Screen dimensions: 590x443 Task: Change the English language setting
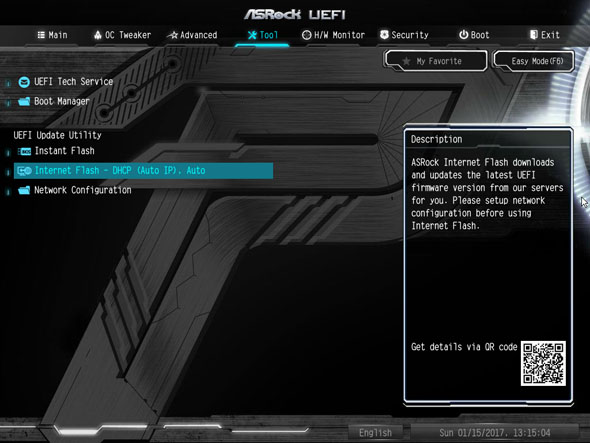375,432
